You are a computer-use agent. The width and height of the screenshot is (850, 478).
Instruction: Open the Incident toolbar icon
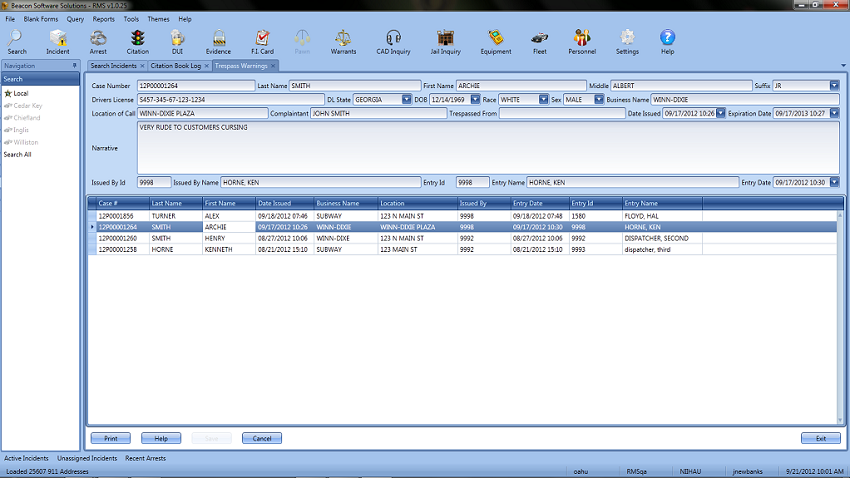coord(57,39)
